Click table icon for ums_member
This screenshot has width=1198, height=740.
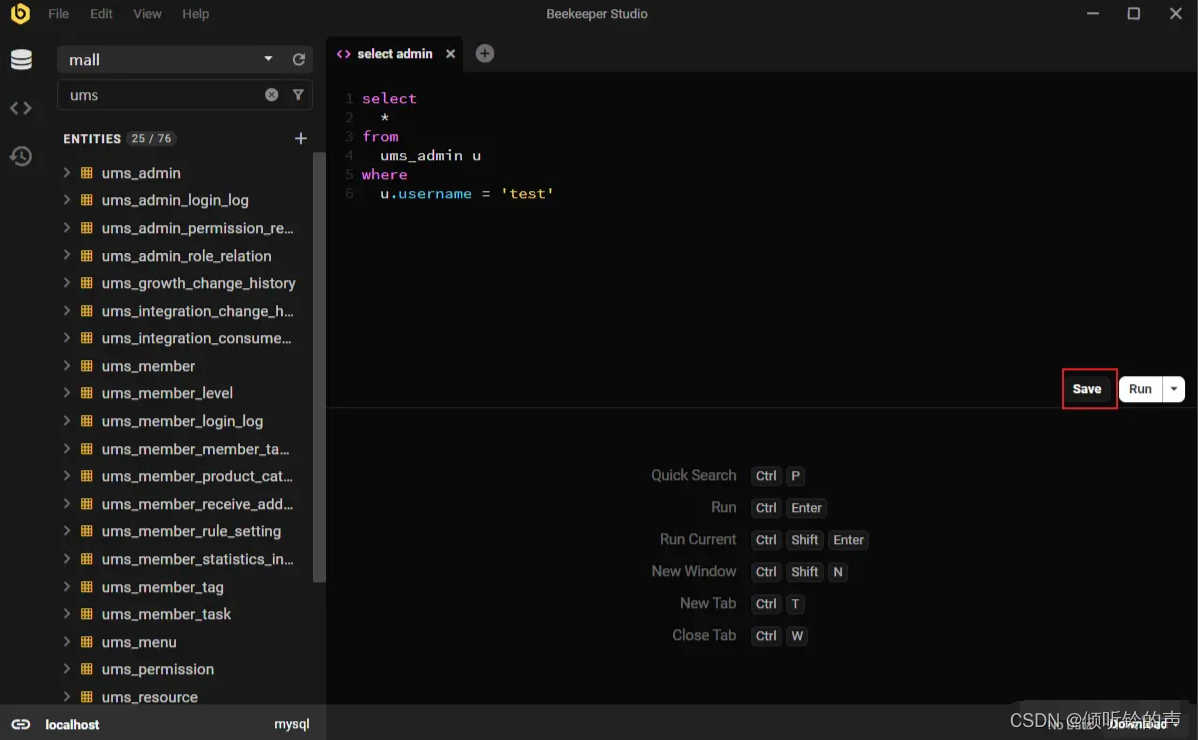86,366
